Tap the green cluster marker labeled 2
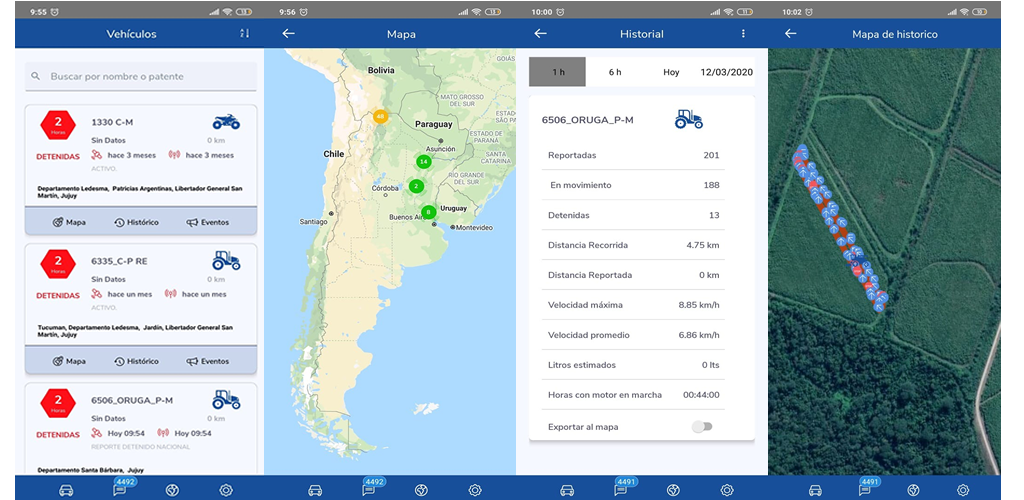Screen dimensions: 1024x500 [x=416, y=186]
